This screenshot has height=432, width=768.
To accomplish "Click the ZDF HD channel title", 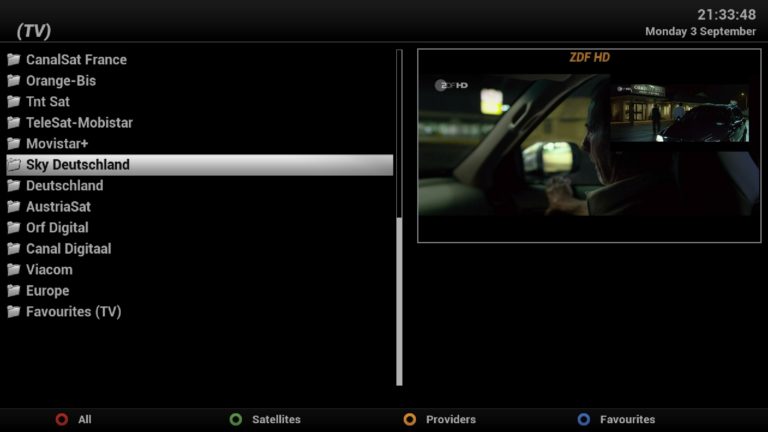I will tap(589, 58).
